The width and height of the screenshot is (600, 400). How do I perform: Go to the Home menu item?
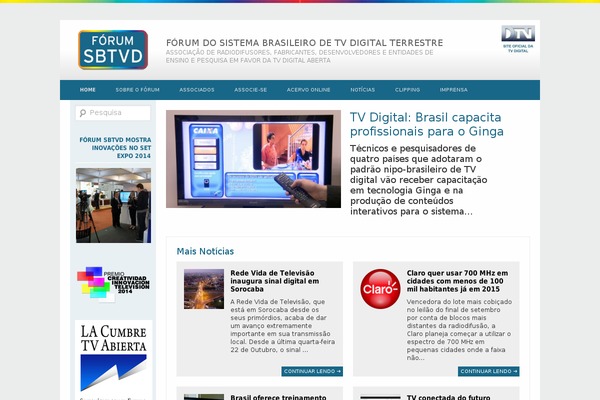coord(88,90)
